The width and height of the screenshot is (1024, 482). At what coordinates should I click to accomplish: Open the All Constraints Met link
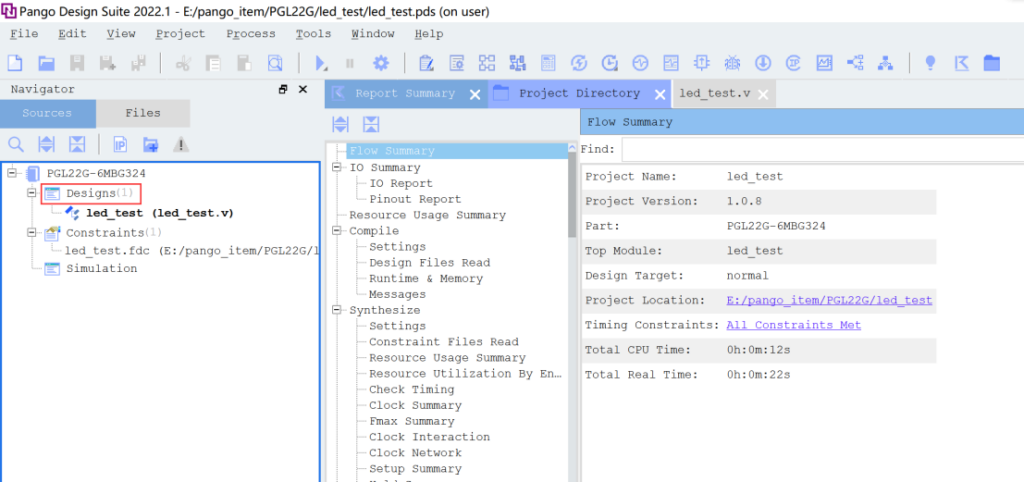pos(793,325)
